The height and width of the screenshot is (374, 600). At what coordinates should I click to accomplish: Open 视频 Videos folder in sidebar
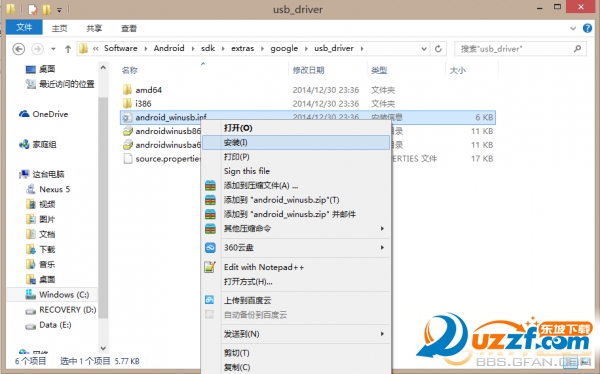tap(41, 204)
